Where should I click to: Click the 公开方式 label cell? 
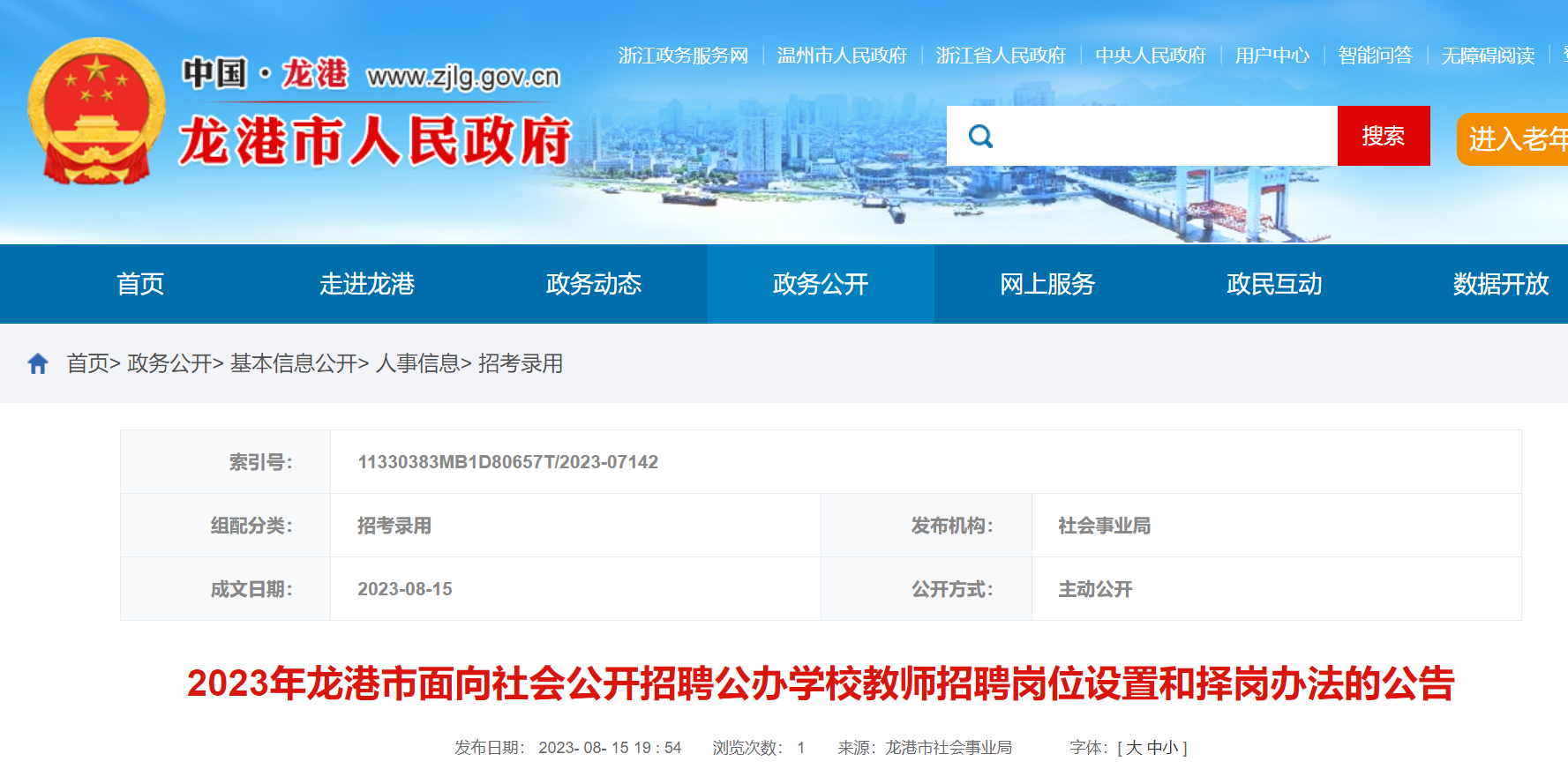(927, 589)
